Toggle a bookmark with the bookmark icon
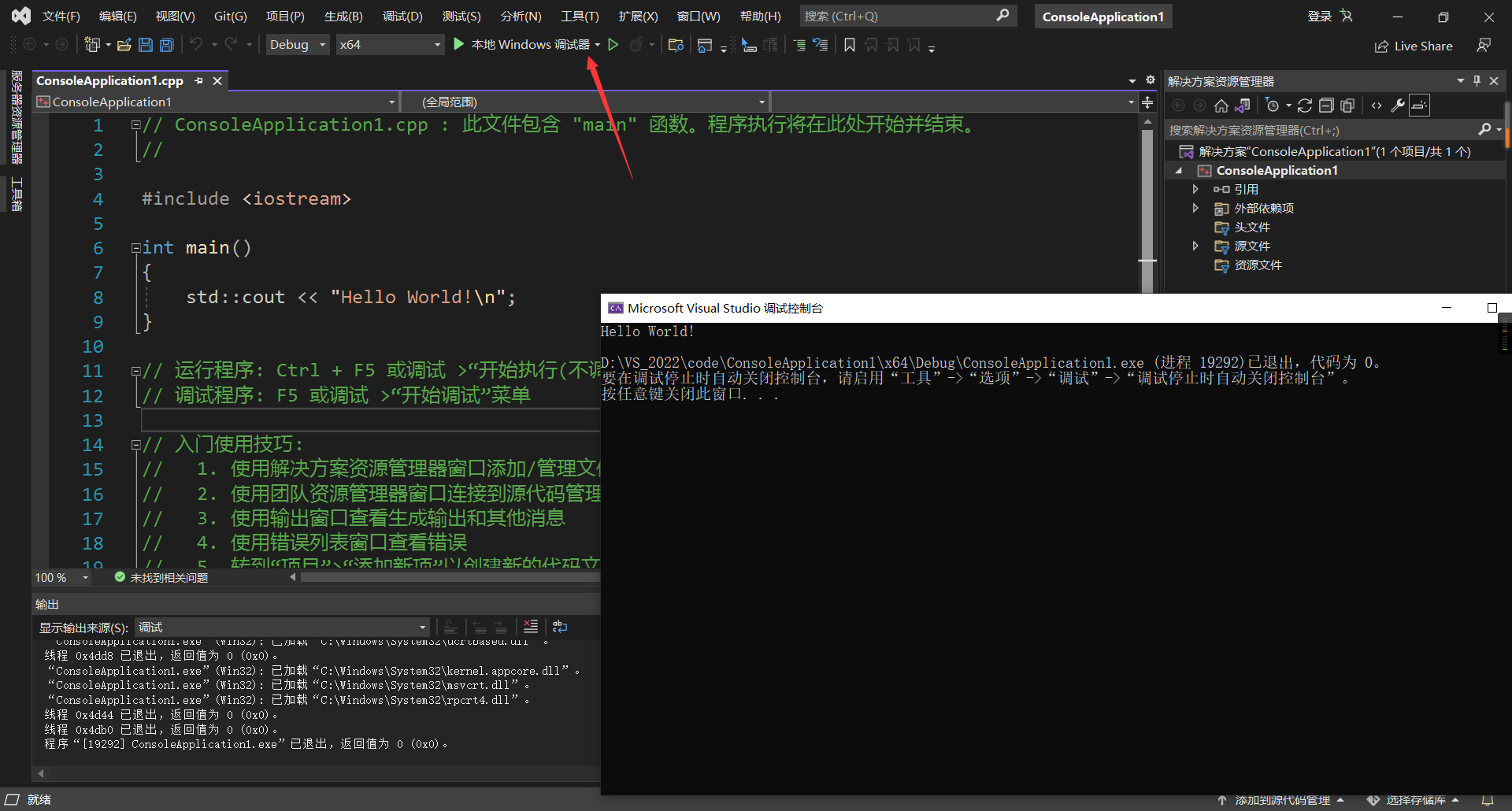Image resolution: width=1512 pixels, height=811 pixels. click(x=850, y=45)
